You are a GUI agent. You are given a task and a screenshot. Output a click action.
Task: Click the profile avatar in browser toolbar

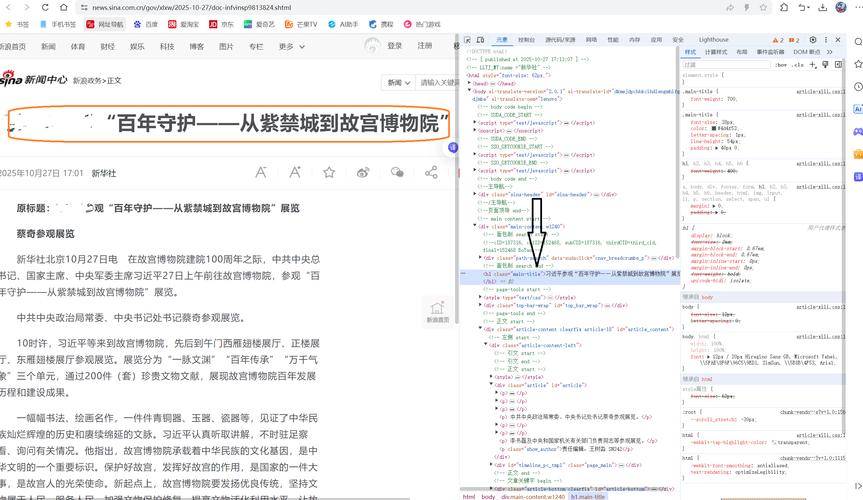[x=841, y=7]
